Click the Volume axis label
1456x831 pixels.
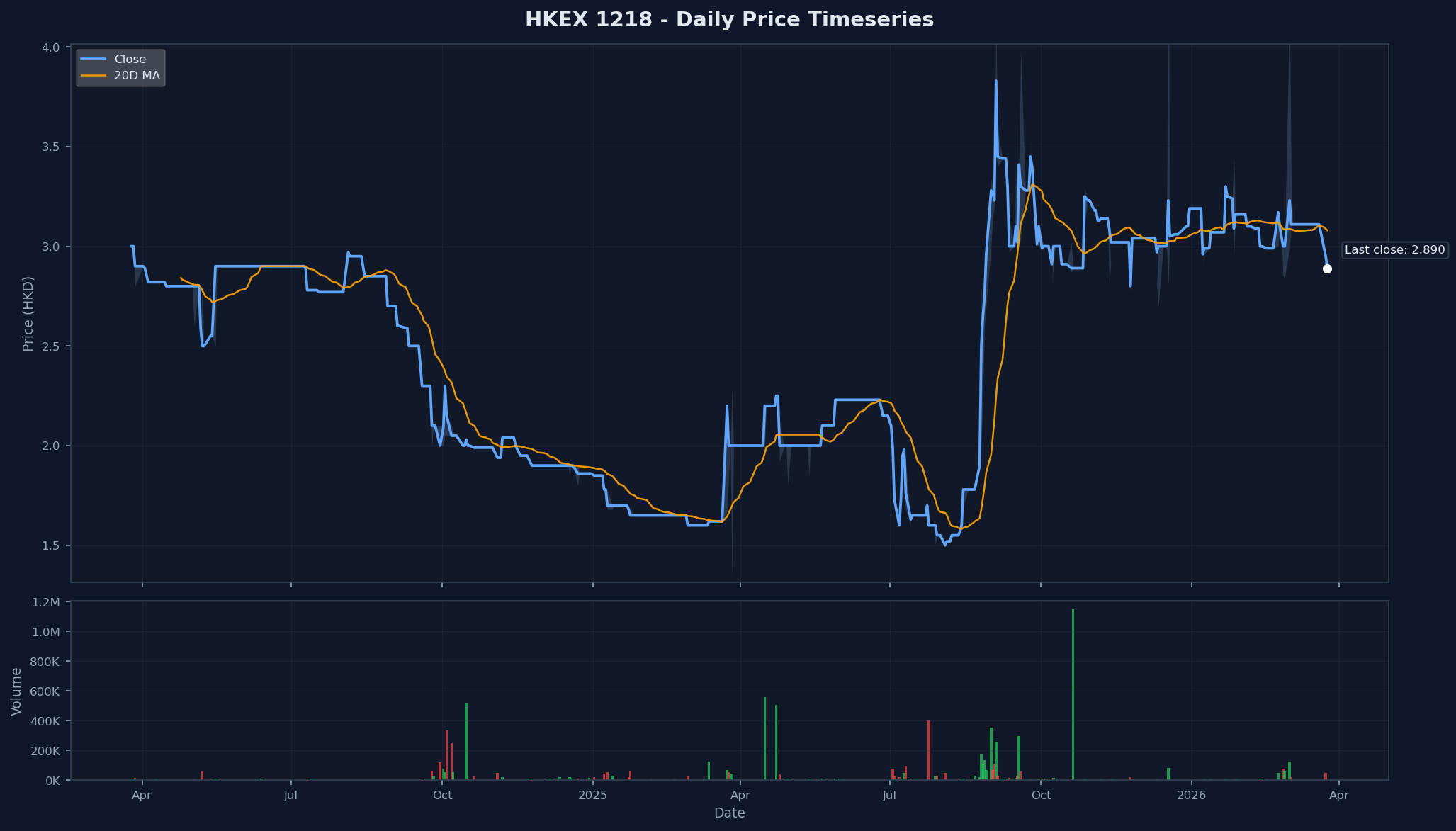tap(16, 691)
